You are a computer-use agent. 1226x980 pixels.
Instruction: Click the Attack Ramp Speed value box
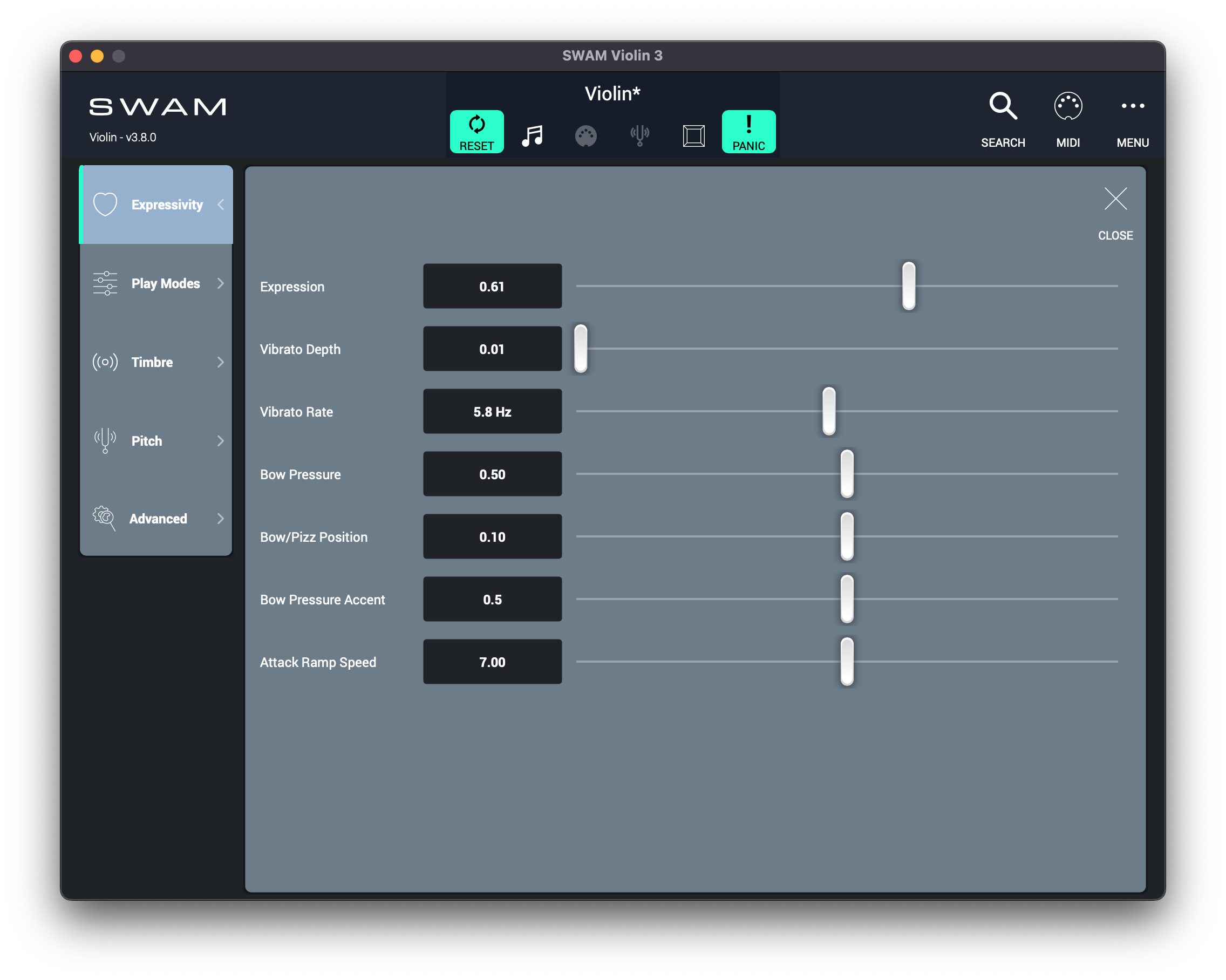click(492, 662)
